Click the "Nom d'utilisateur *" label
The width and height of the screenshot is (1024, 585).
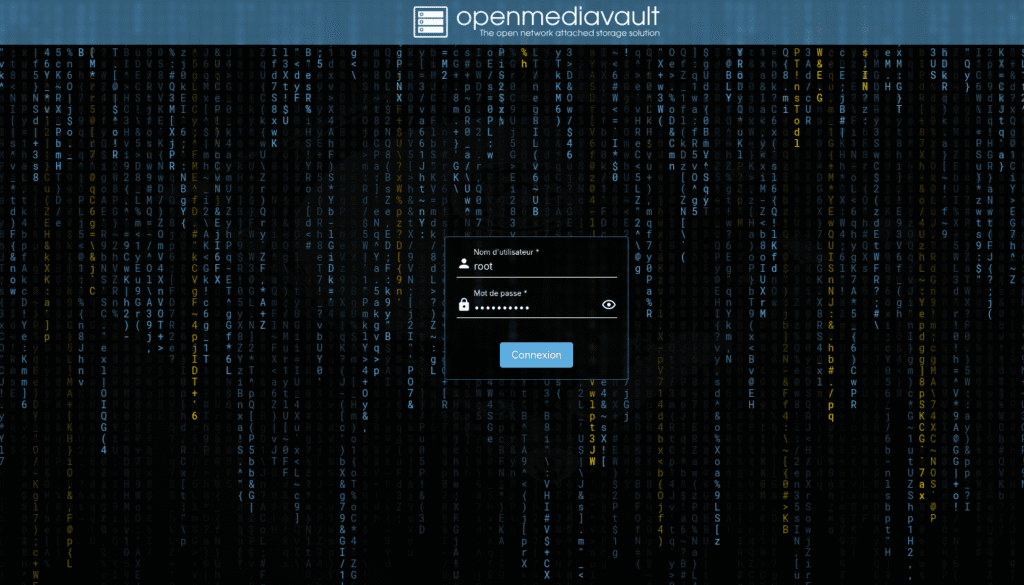[x=506, y=252]
